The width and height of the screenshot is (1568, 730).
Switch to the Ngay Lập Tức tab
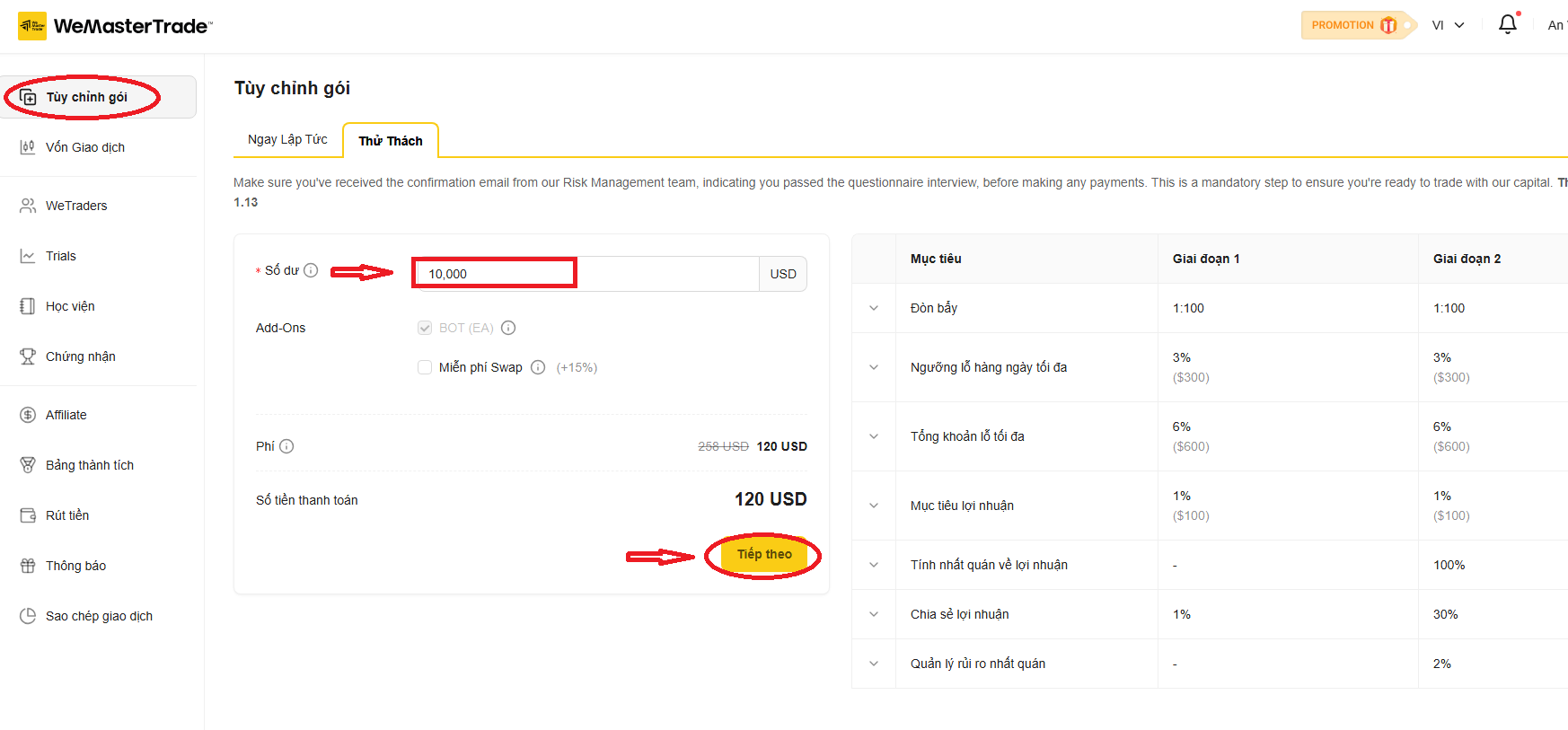(287, 139)
